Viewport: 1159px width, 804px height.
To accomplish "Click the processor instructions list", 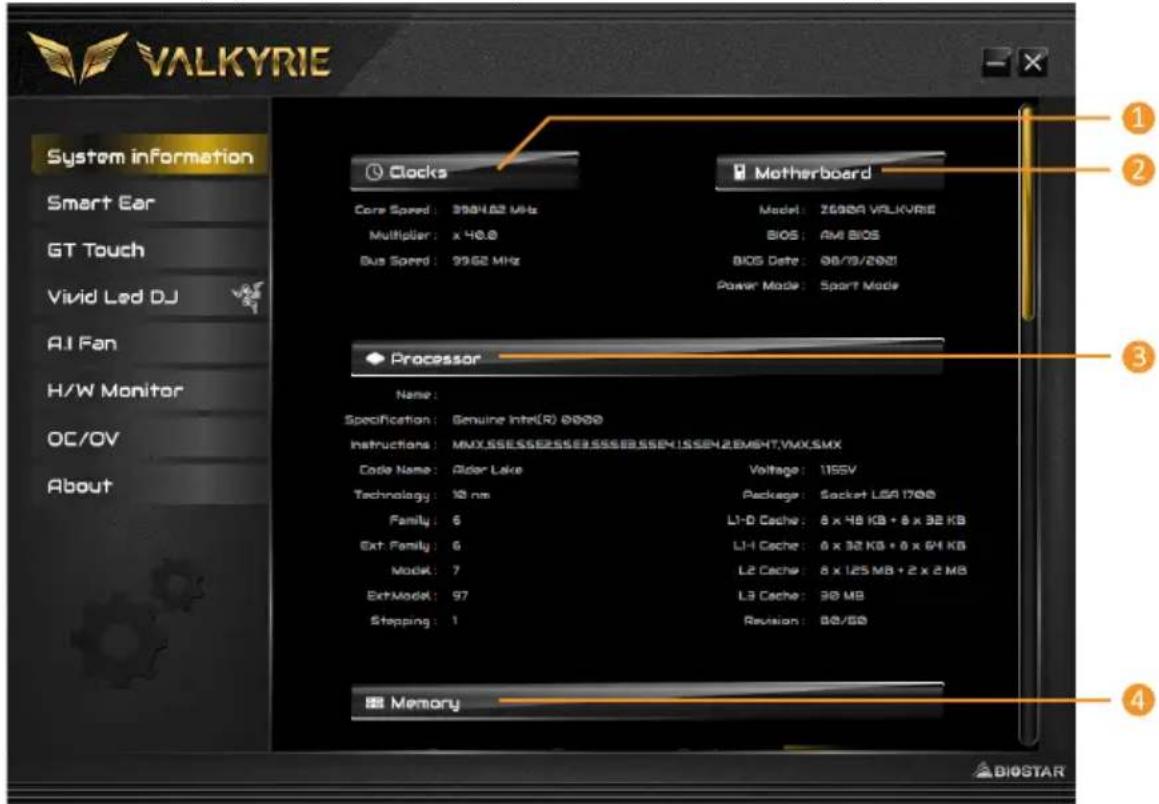I will pyautogui.click(x=646, y=445).
